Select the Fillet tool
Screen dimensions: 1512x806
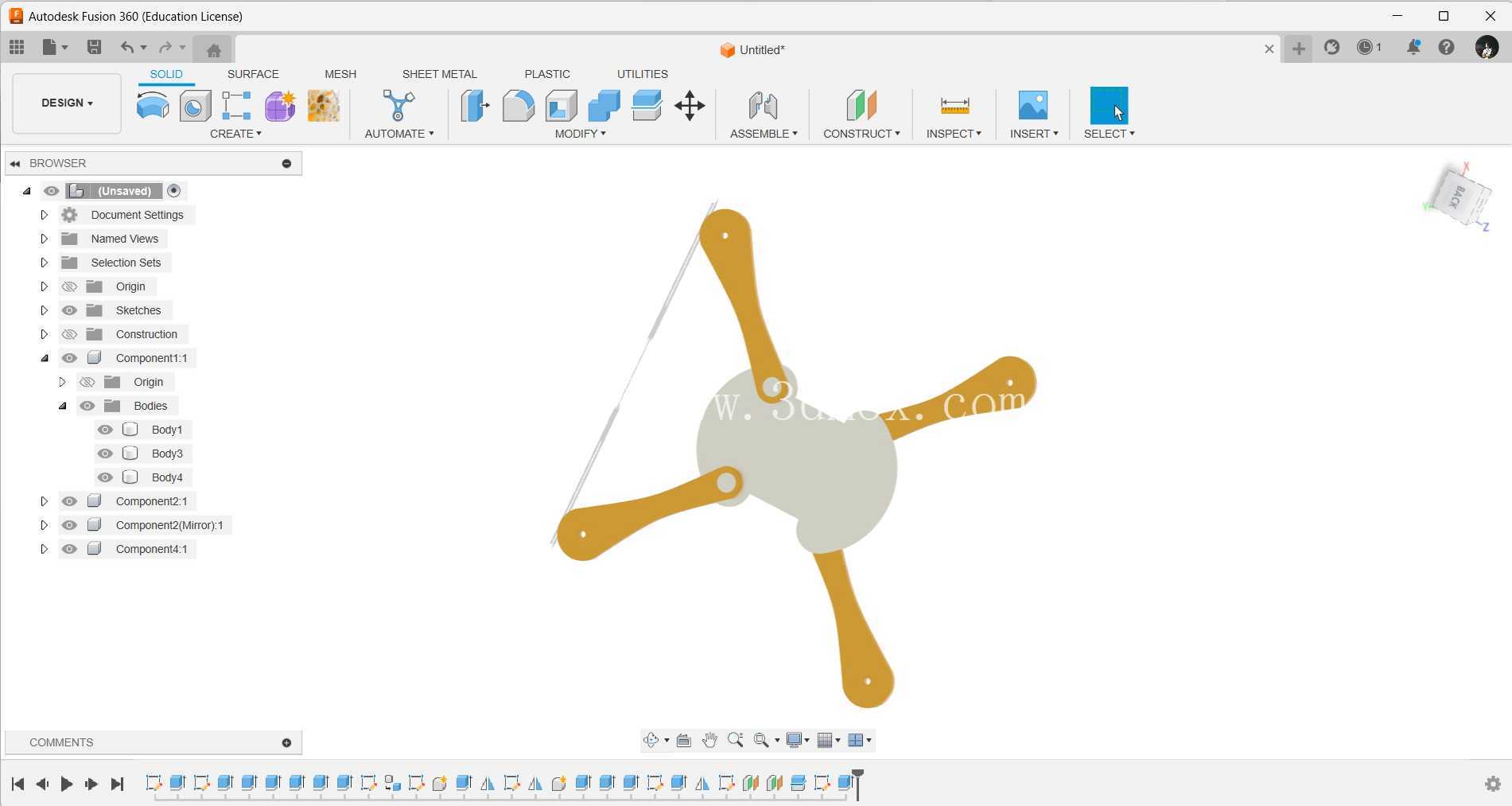[x=518, y=105]
